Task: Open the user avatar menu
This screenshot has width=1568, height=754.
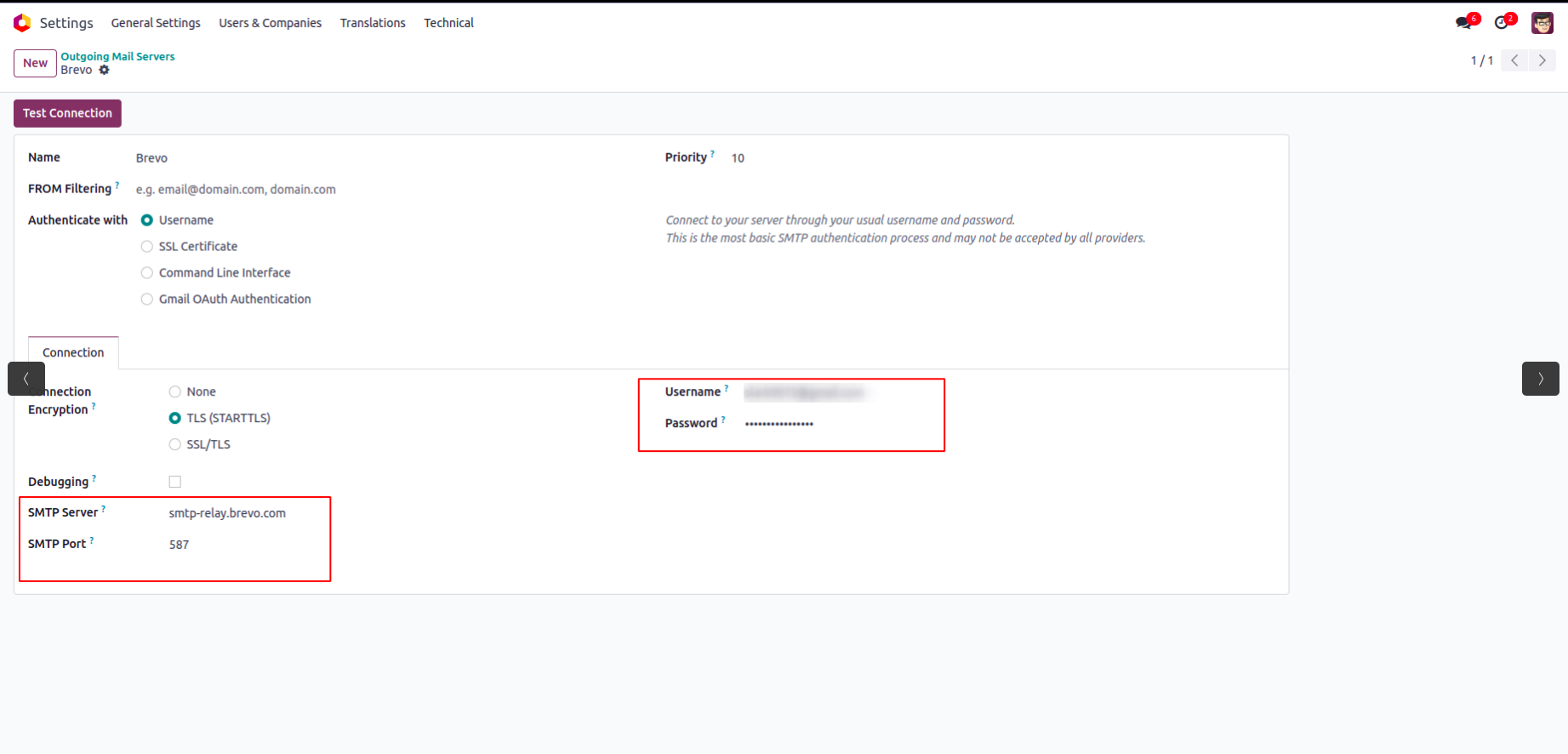Action: [1542, 23]
